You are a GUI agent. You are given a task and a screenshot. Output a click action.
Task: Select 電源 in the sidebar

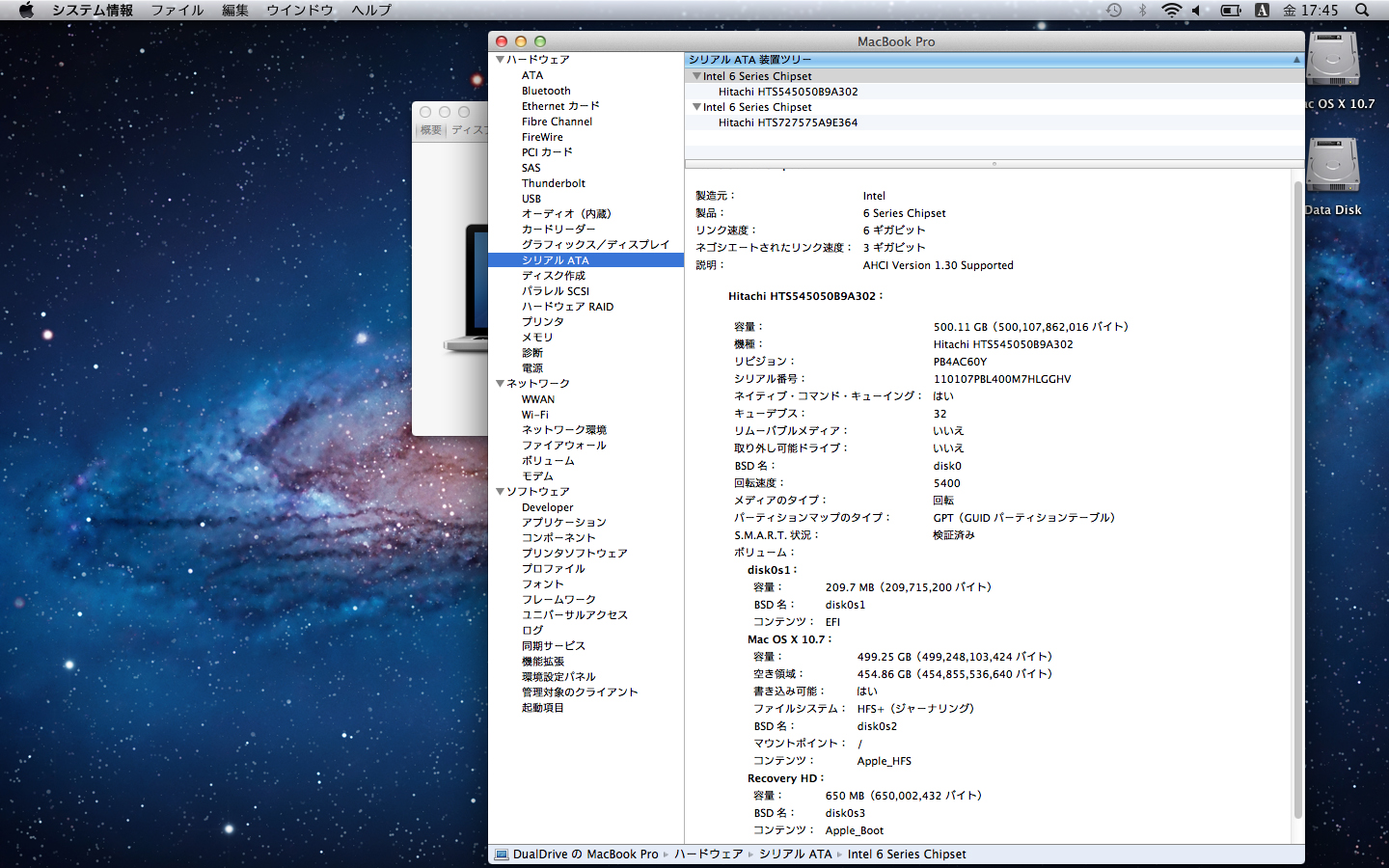532,368
